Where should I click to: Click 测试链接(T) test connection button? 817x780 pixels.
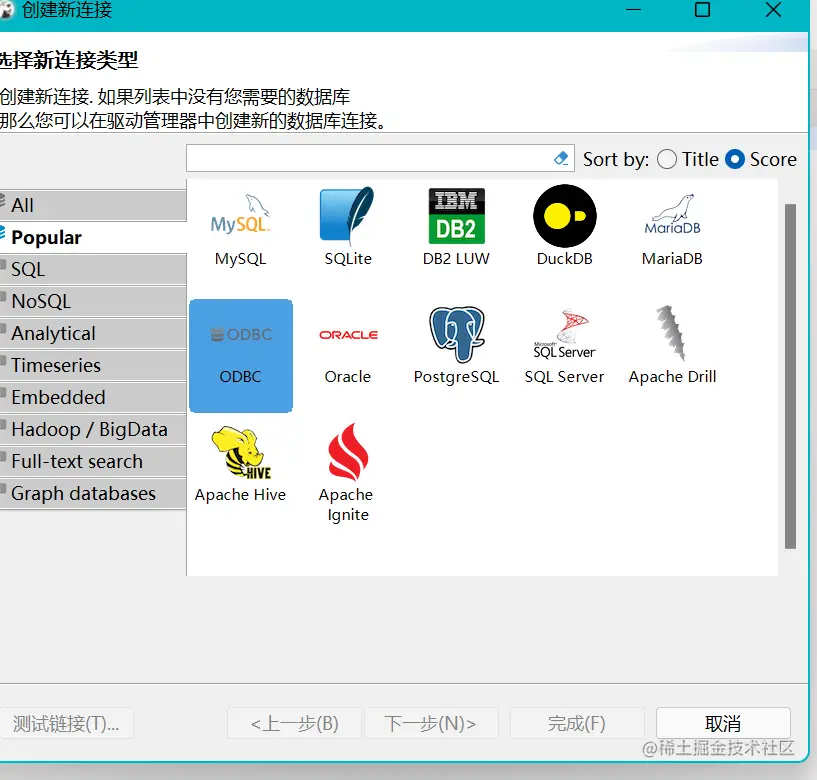point(66,723)
